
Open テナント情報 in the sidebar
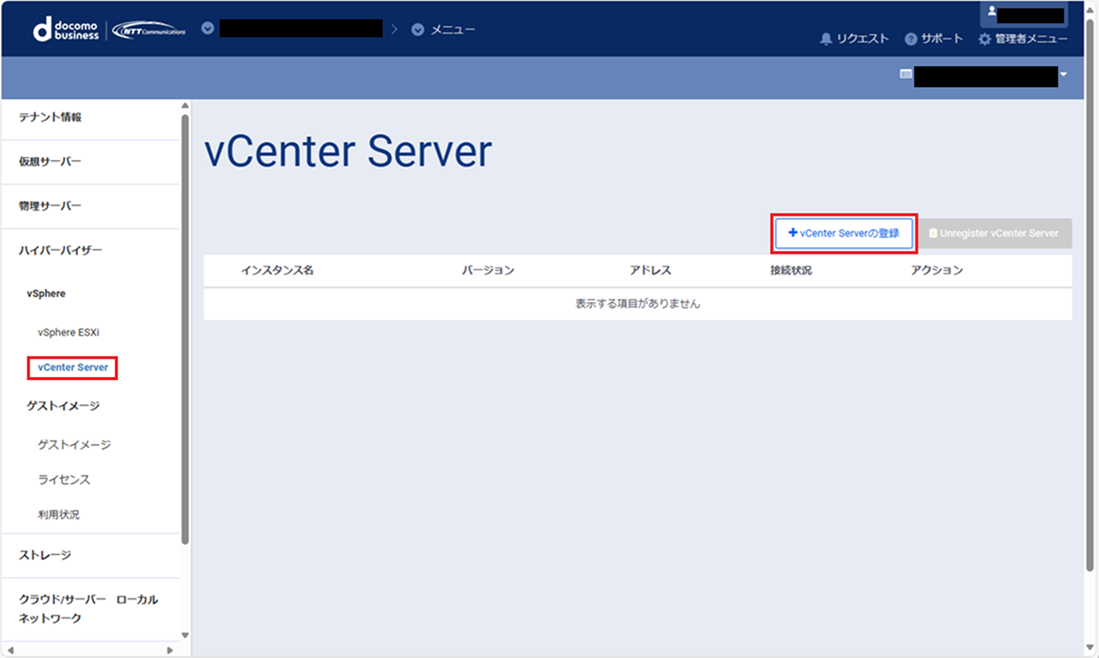coord(50,117)
